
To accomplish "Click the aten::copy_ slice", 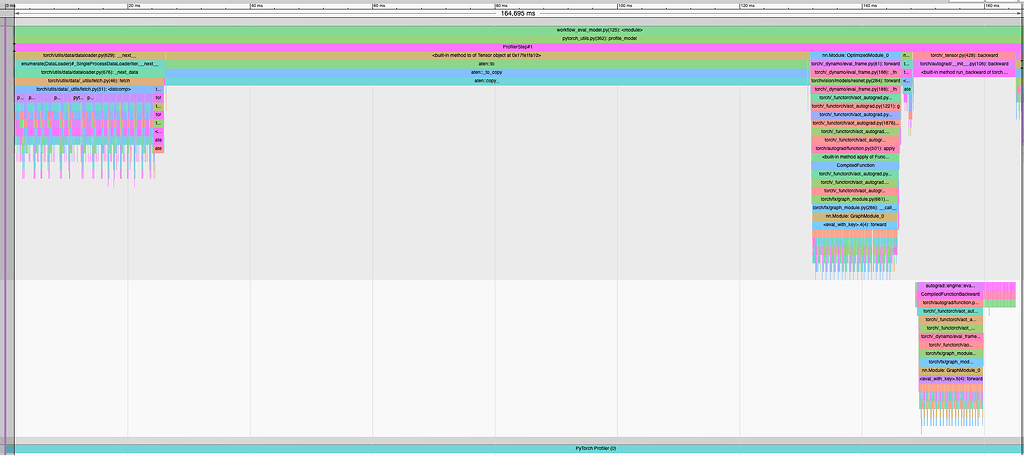I will click(x=486, y=80).
